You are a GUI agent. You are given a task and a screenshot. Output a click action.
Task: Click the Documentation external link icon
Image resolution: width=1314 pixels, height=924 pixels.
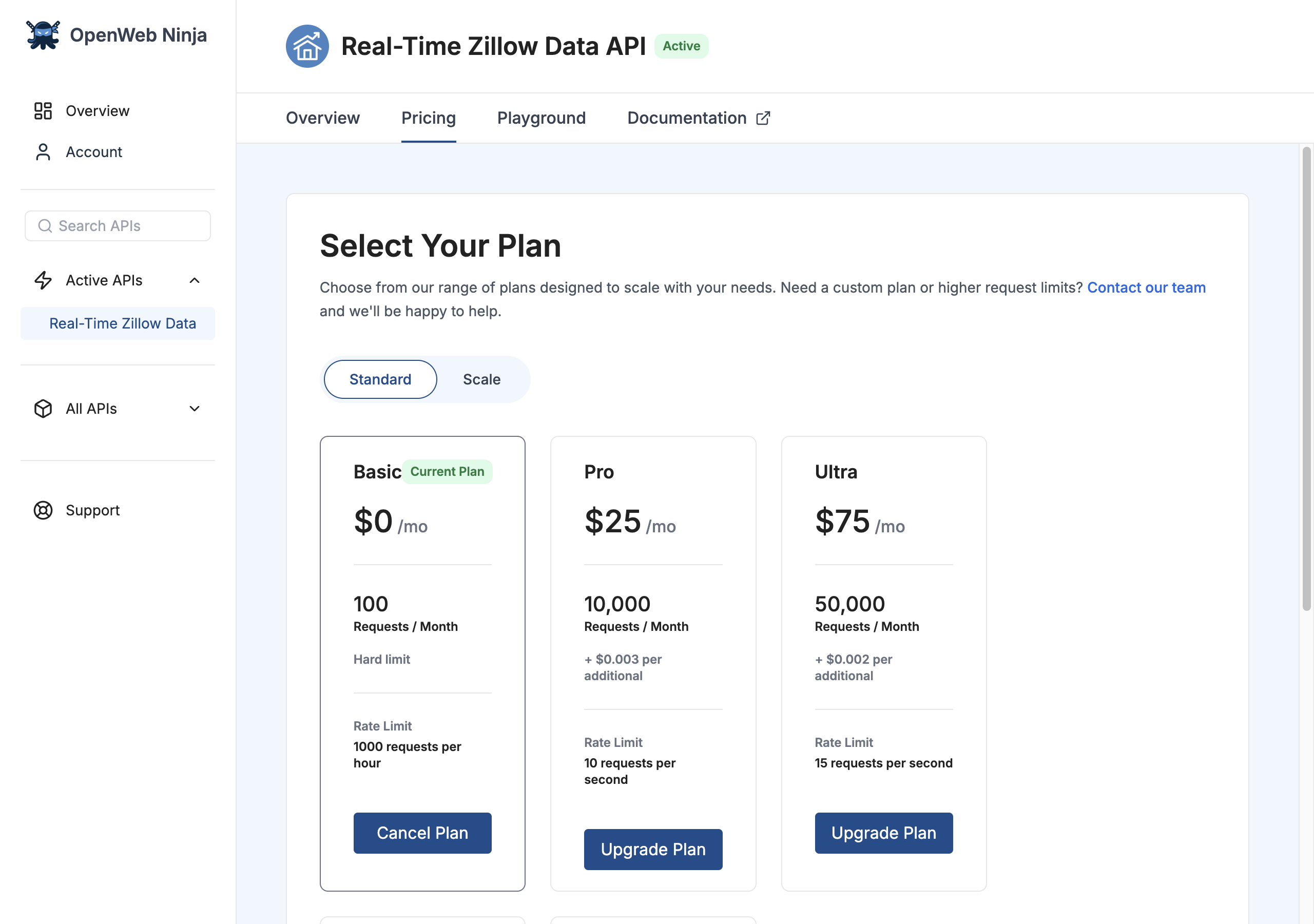coord(763,118)
